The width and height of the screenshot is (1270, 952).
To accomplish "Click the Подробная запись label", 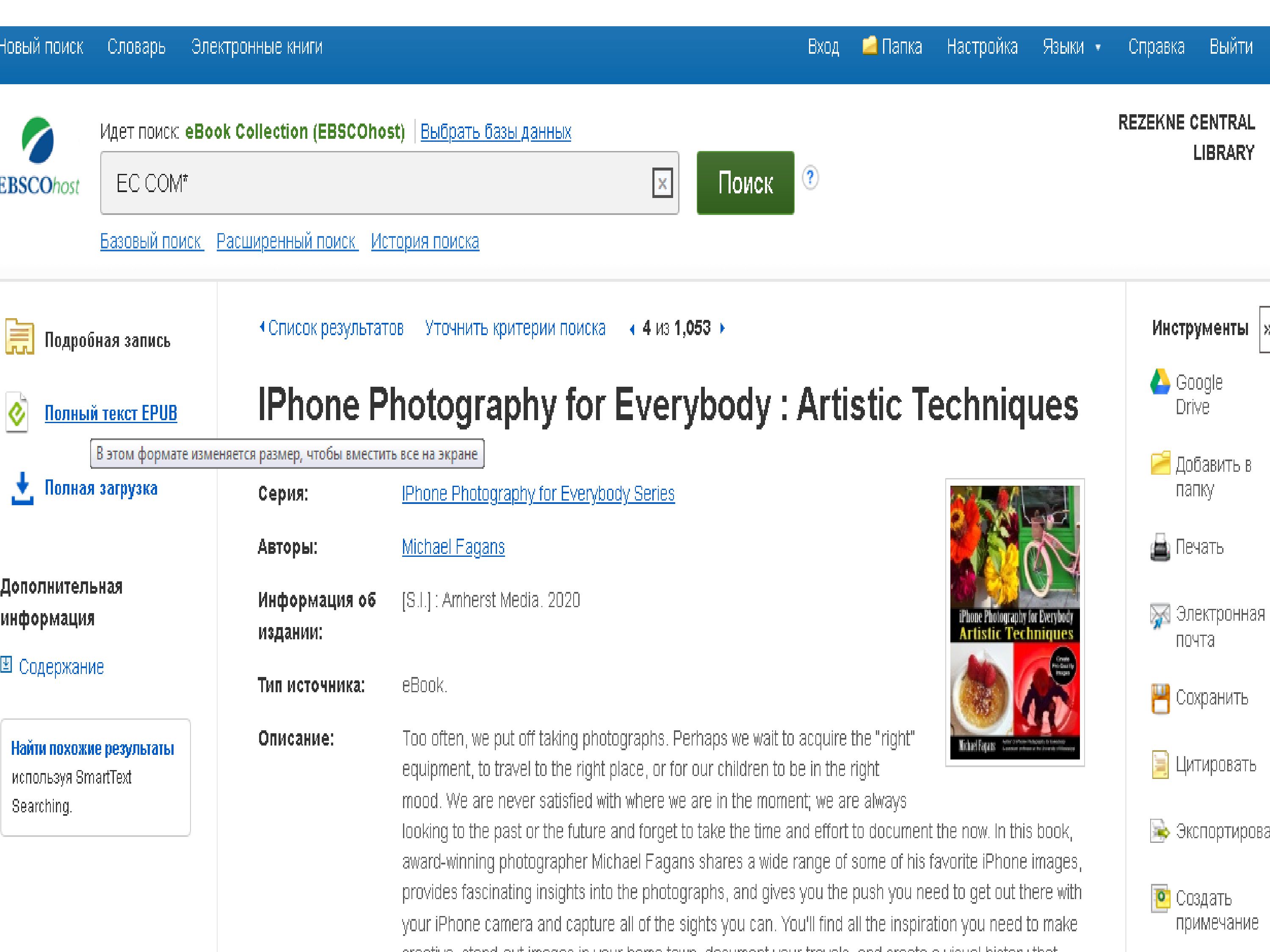I will (108, 341).
